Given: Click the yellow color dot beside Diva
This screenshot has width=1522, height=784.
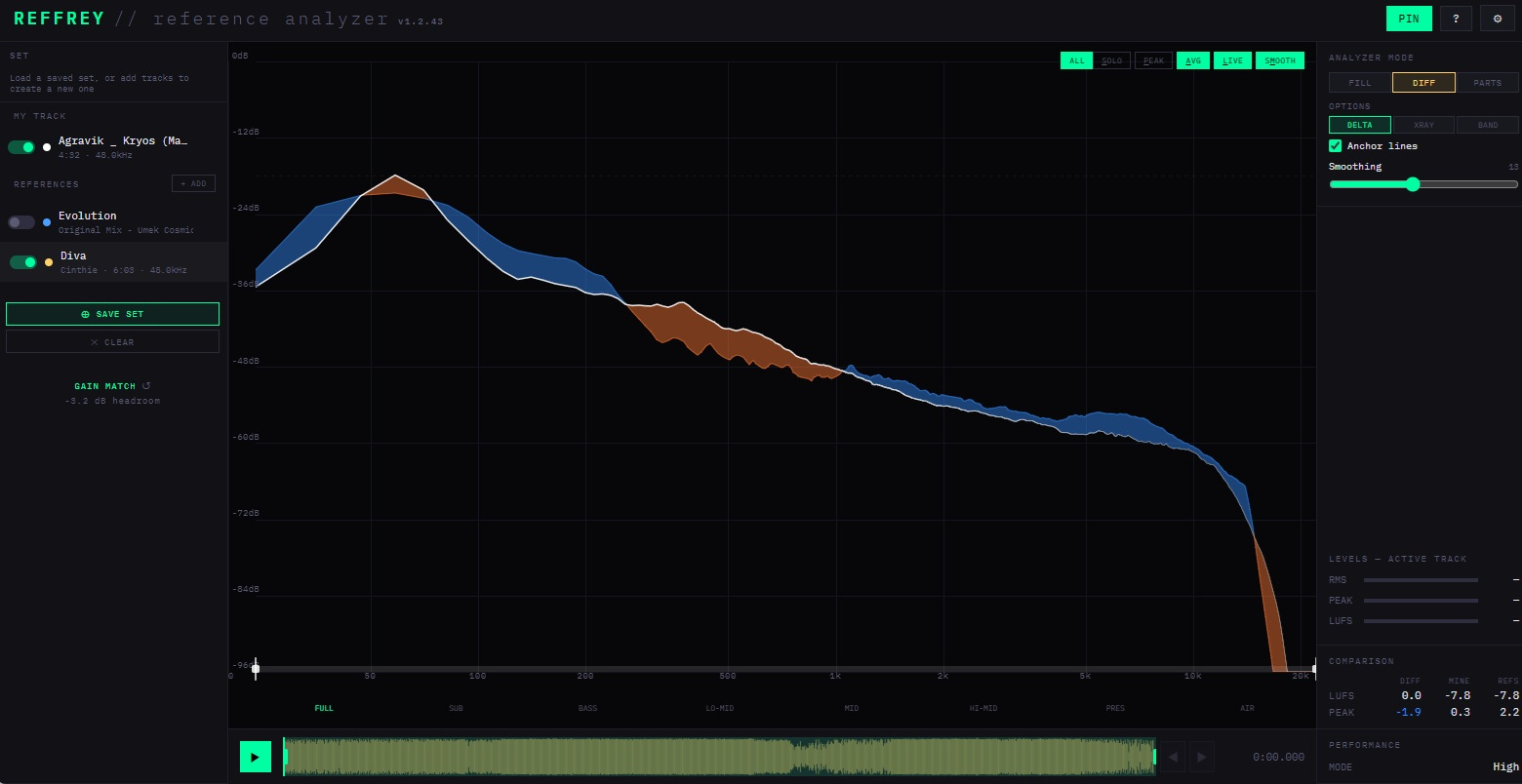Looking at the screenshot, I should click(49, 262).
